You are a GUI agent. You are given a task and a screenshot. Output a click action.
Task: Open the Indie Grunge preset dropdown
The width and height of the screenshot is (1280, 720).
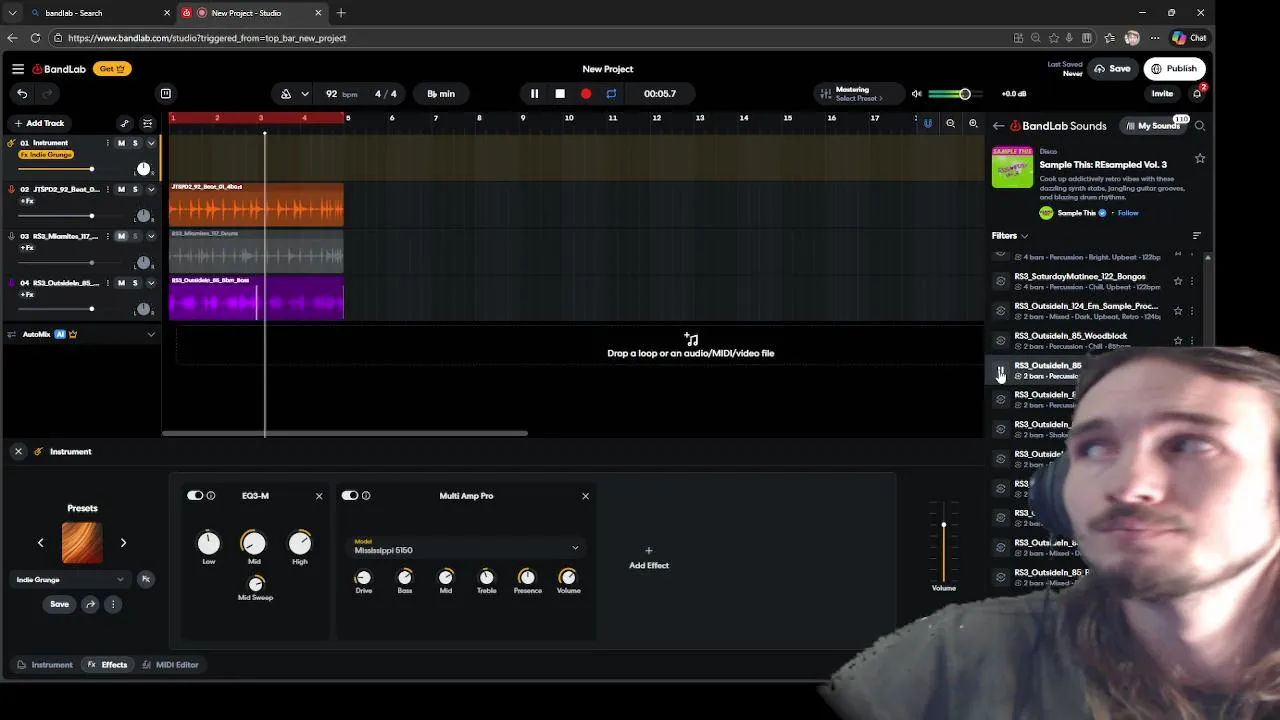coord(70,580)
